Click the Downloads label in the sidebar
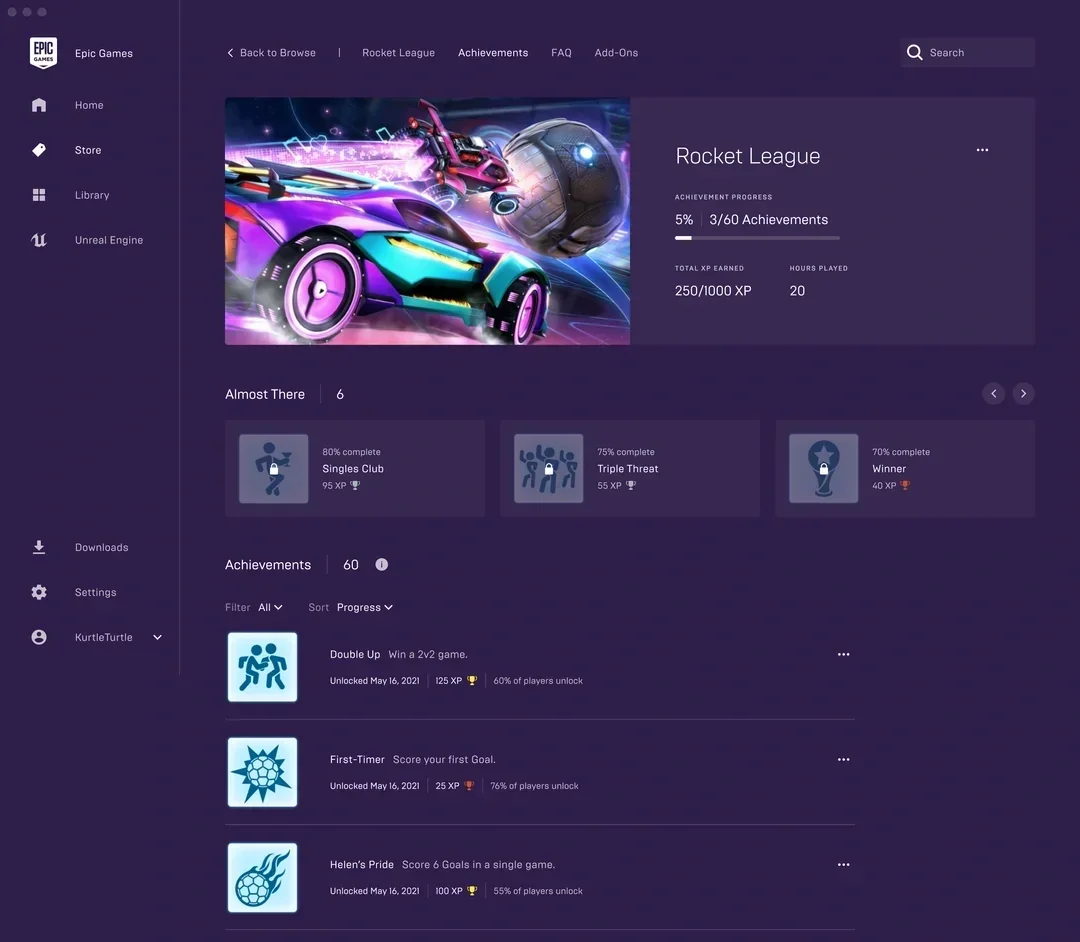Screen dimensions: 1080x942 pyautogui.click(x=101, y=547)
